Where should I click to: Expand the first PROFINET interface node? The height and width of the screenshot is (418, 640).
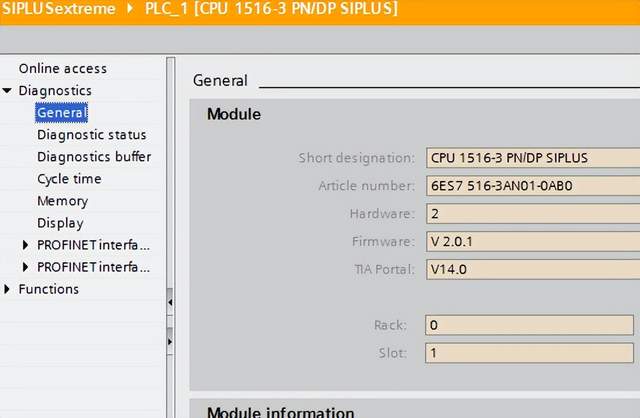click(x=26, y=245)
